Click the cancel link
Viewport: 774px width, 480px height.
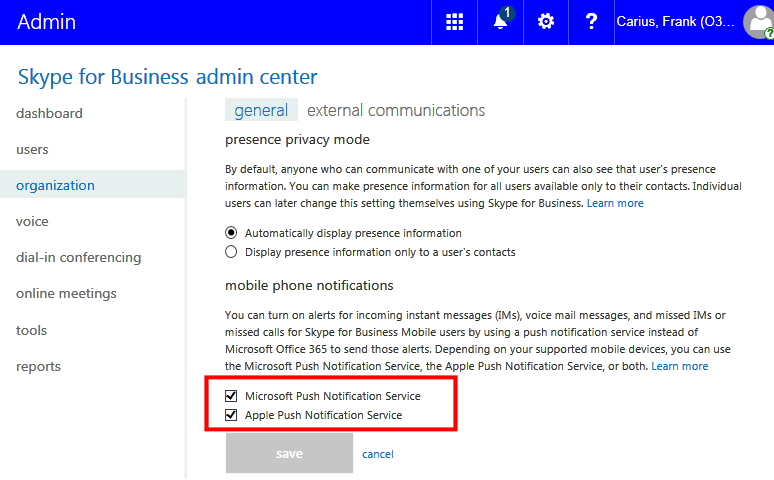tap(378, 454)
